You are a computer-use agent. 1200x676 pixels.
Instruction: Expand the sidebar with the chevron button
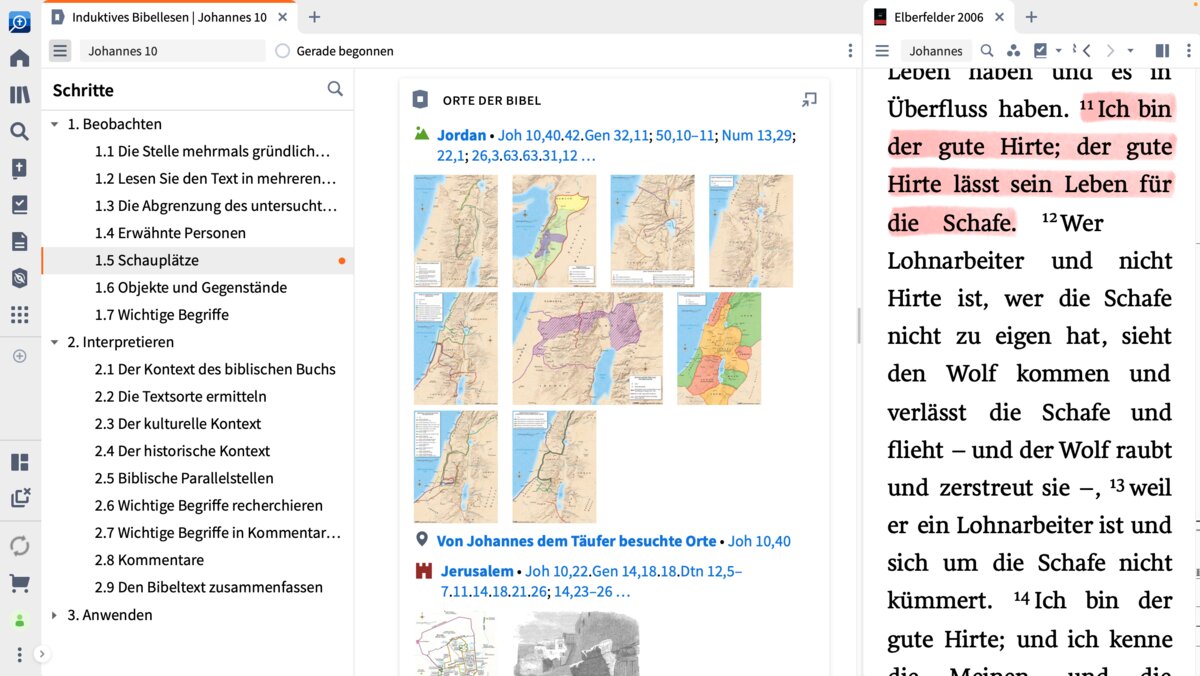(x=42, y=654)
